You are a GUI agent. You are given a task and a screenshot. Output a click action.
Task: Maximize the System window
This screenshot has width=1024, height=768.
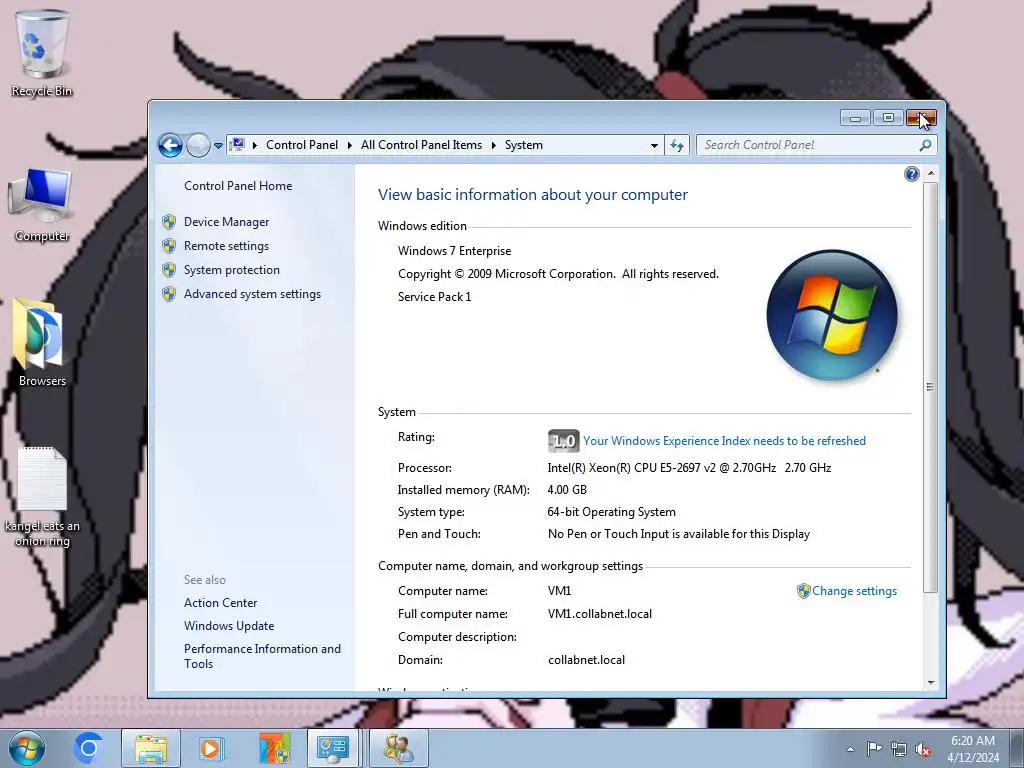coord(888,118)
